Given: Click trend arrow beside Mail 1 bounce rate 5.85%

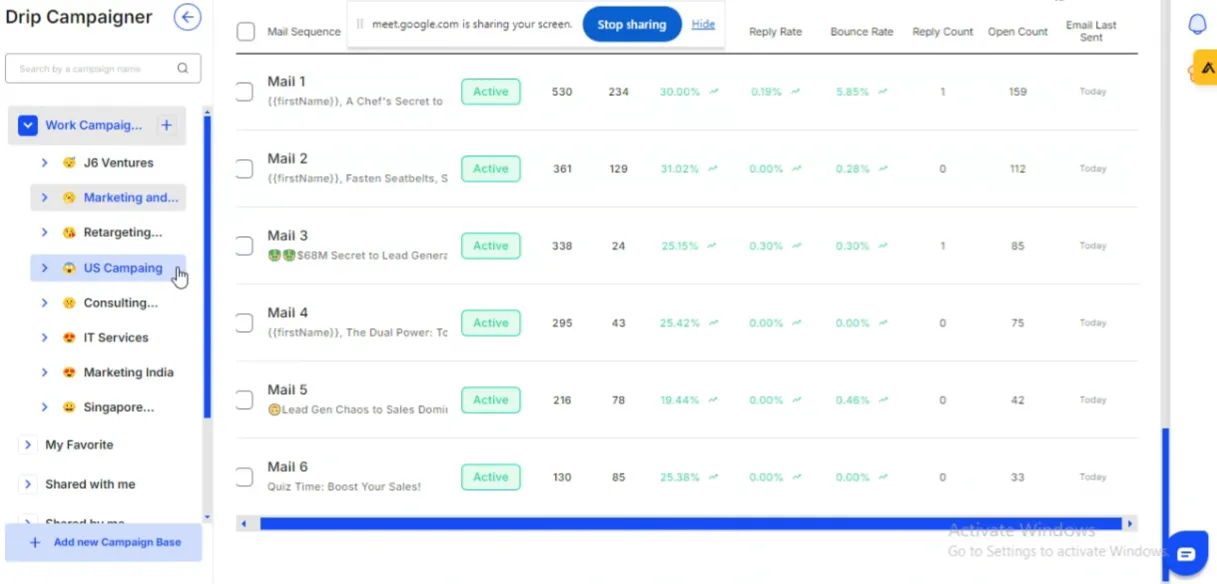Looking at the screenshot, I should tap(883, 91).
